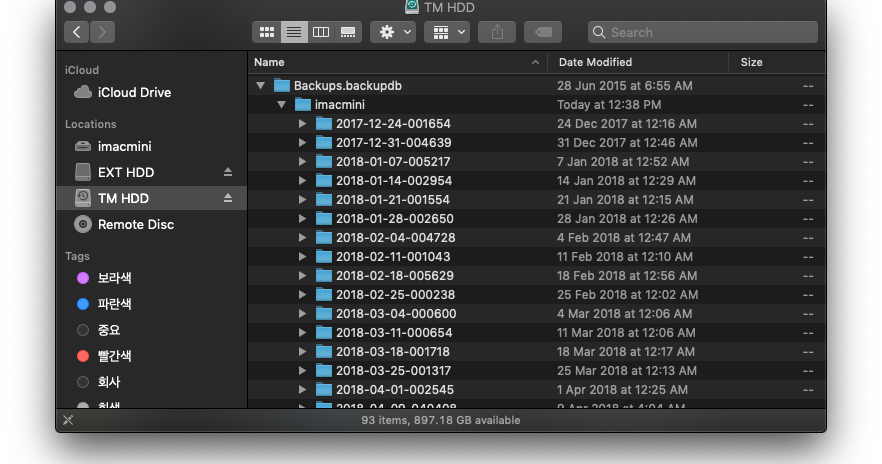Click the date 7 Jan 2018 at 12:52 AM
Viewport: 882px width, 464px height.
pos(623,162)
